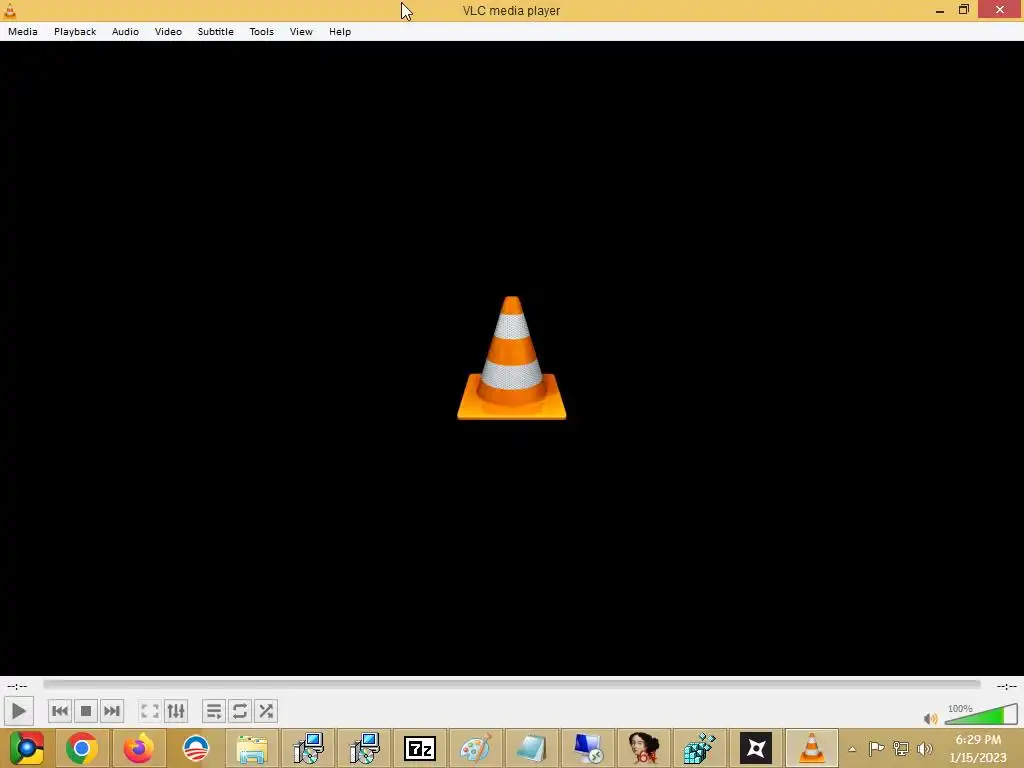Screen dimensions: 1024x768
Task: Open 7-Zip from the taskbar
Action: [x=419, y=748]
